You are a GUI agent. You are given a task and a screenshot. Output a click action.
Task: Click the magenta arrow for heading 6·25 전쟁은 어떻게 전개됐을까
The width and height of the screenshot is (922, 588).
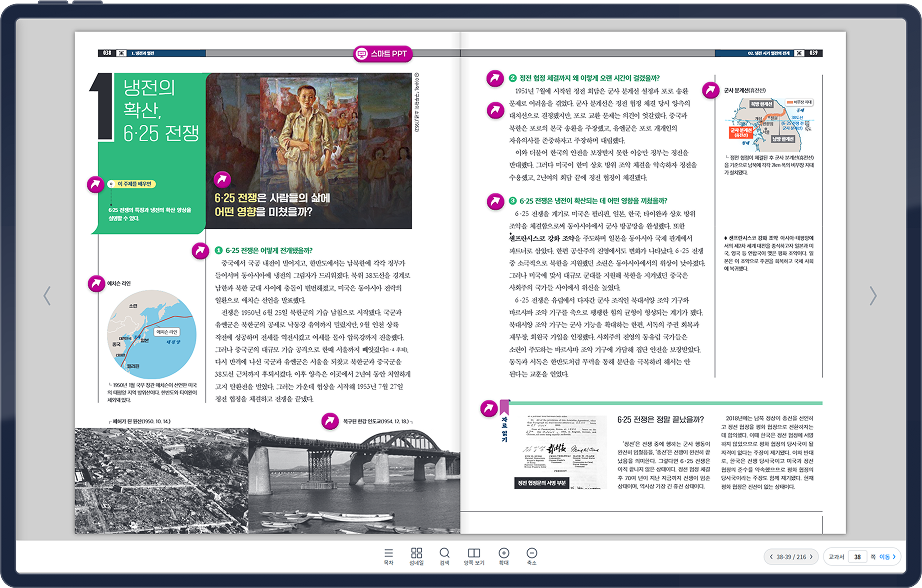(x=201, y=251)
